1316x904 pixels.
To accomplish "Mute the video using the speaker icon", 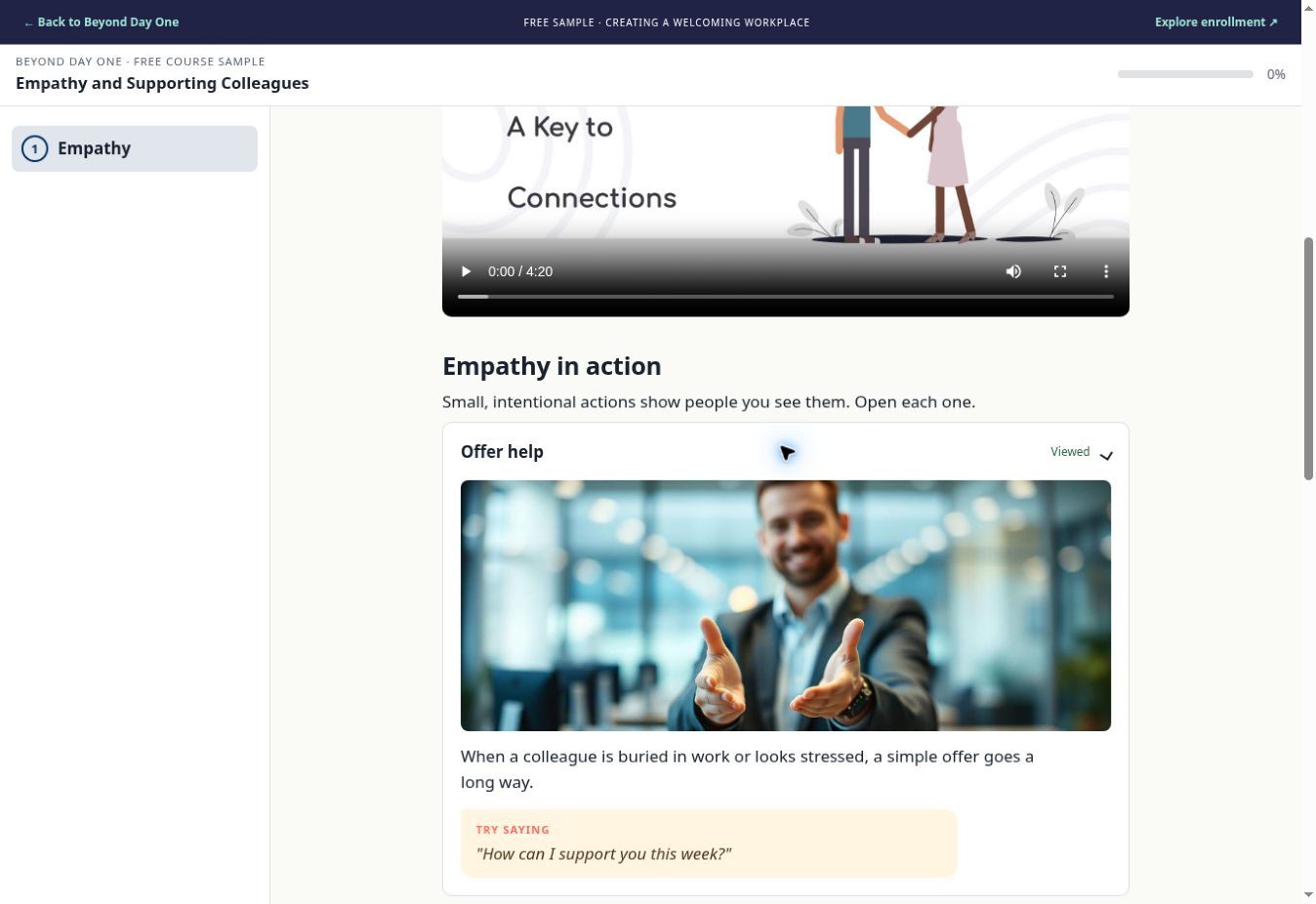I will 1013,271.
